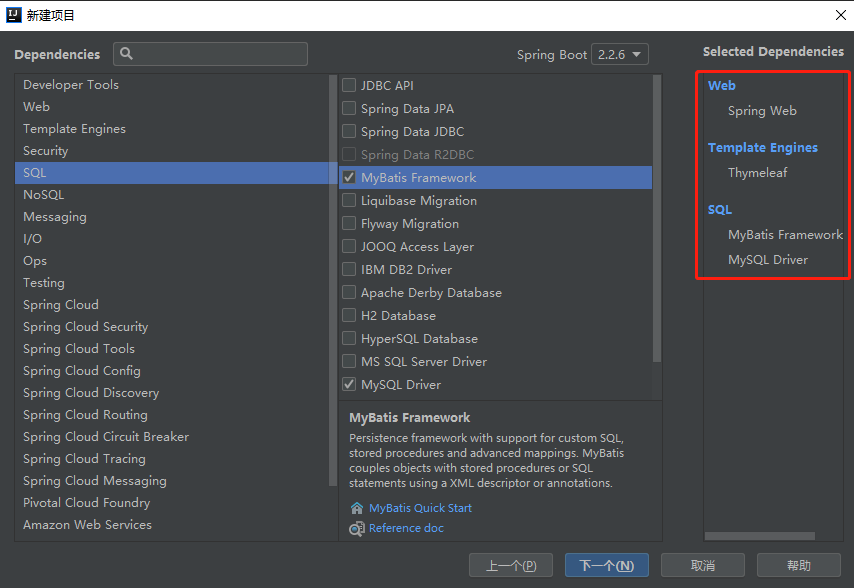Enable the Flyway Migration dependency
854x588 pixels.
pyautogui.click(x=350, y=223)
